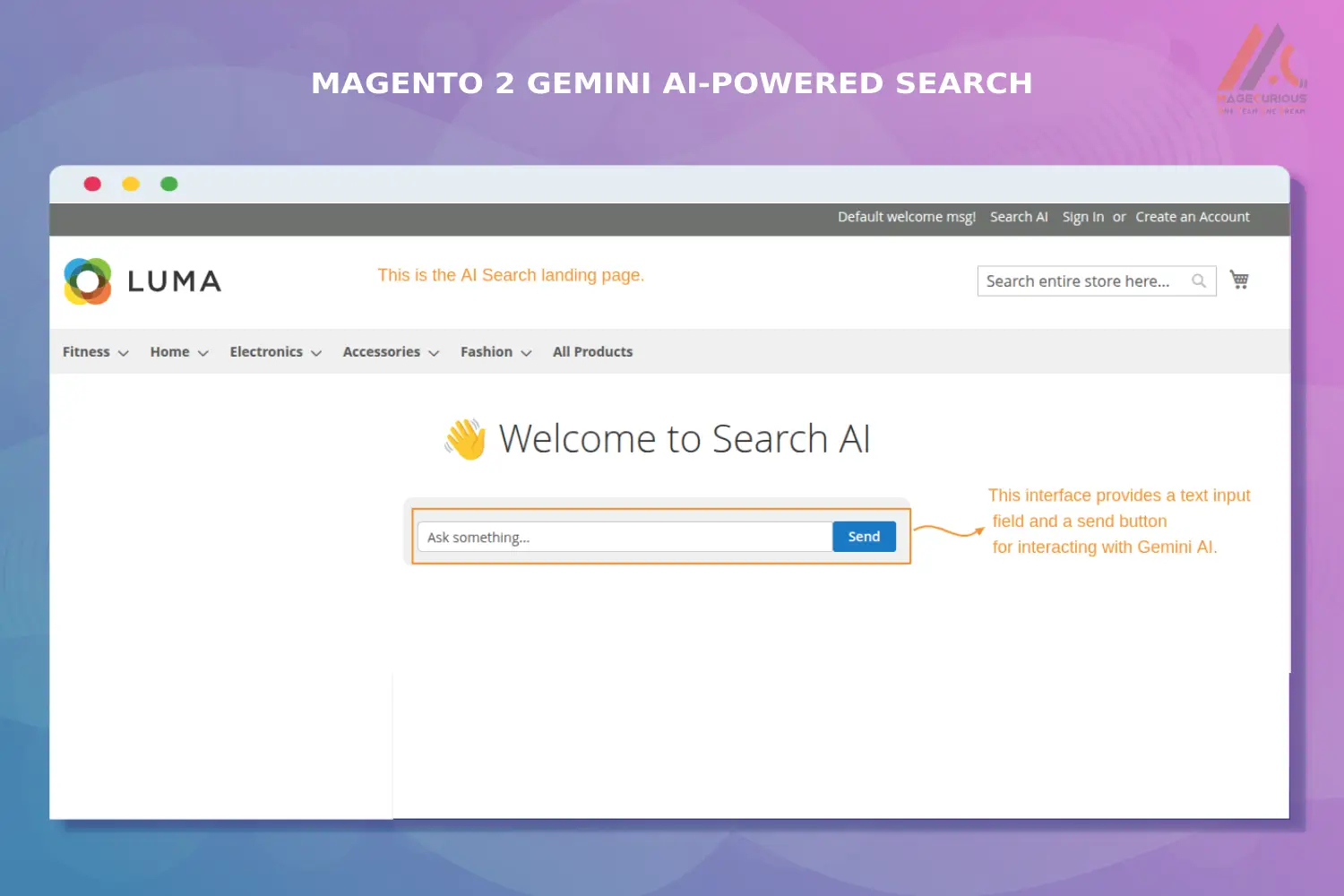The width and height of the screenshot is (1344, 896).
Task: Click the red traffic light button
Action: pos(92,184)
